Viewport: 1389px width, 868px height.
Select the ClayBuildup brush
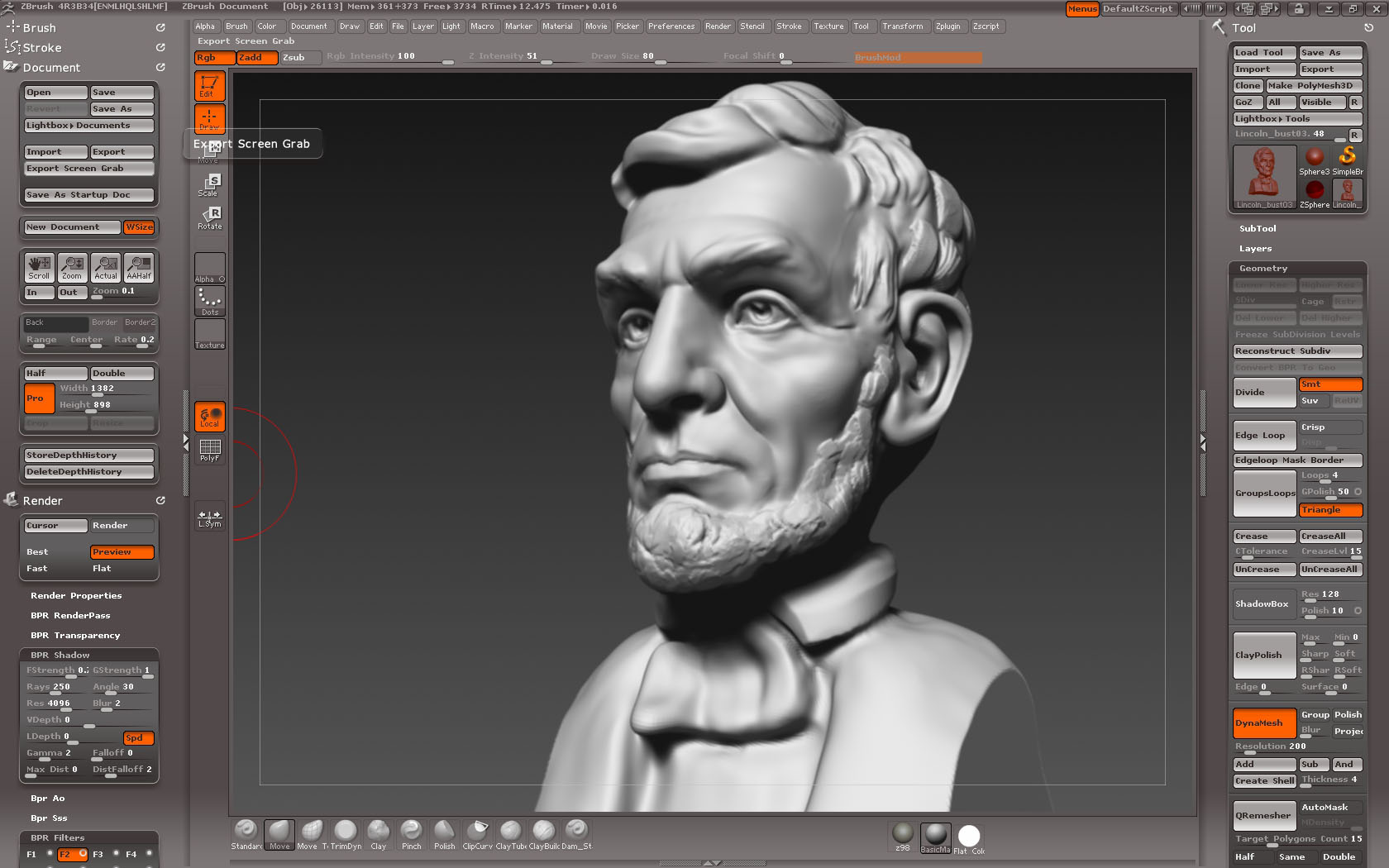tap(543, 833)
